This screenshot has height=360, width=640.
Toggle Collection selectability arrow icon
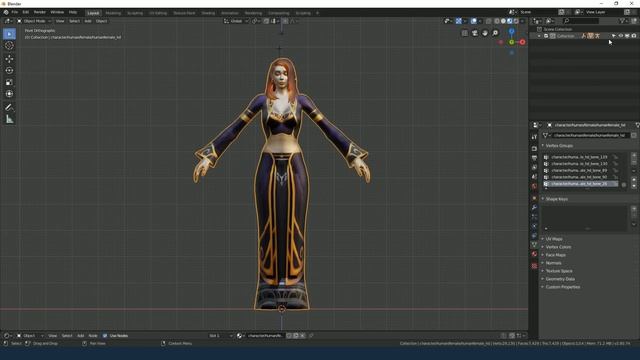coord(613,36)
